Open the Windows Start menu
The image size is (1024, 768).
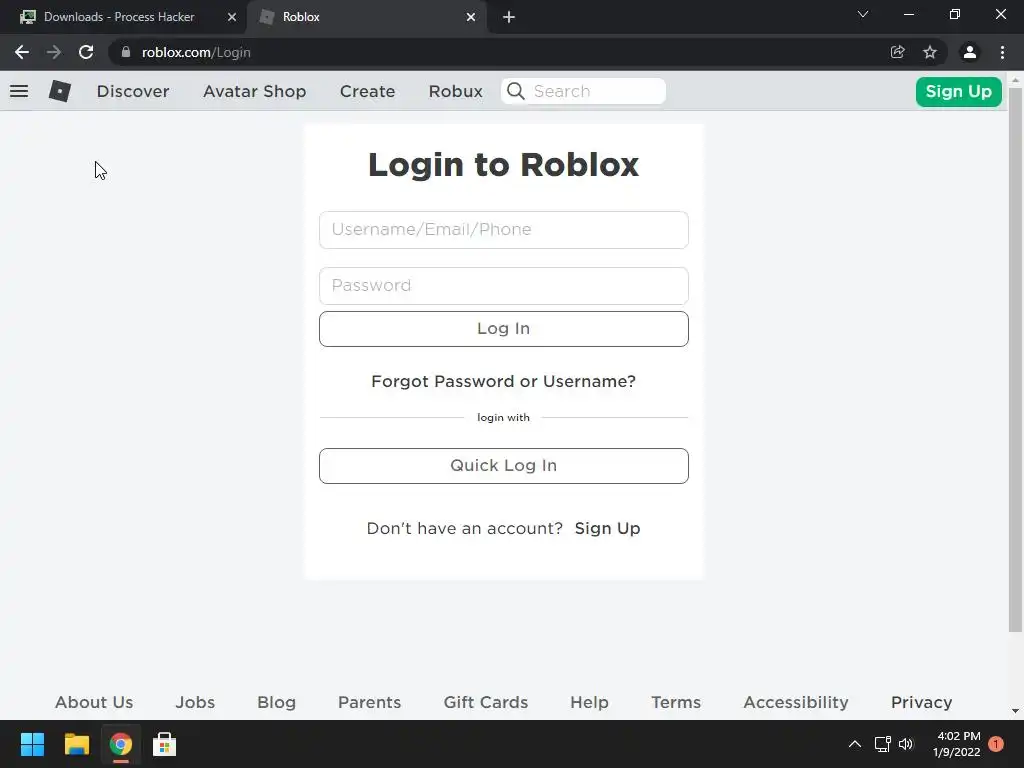tap(32, 744)
